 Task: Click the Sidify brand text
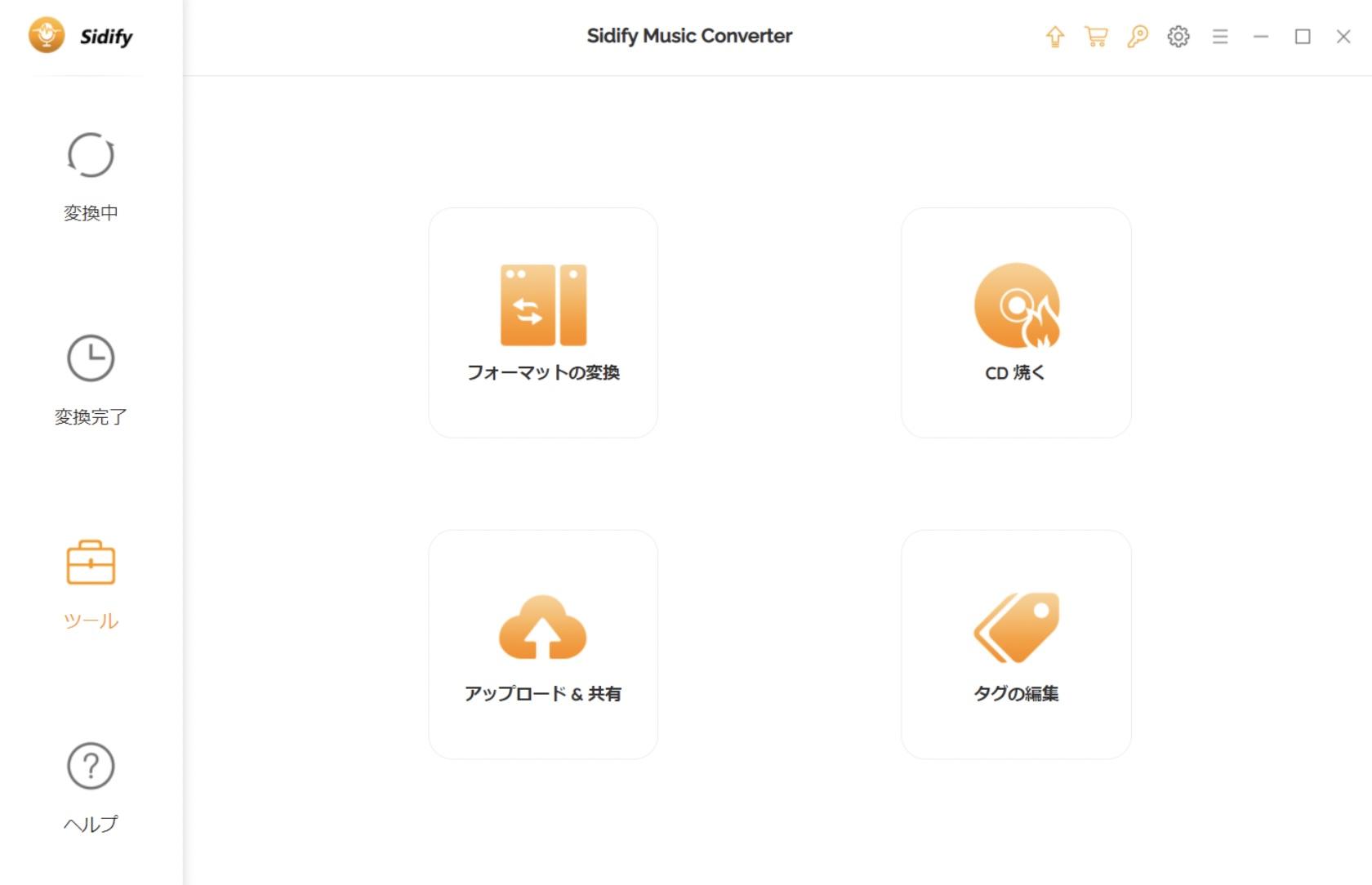(106, 37)
